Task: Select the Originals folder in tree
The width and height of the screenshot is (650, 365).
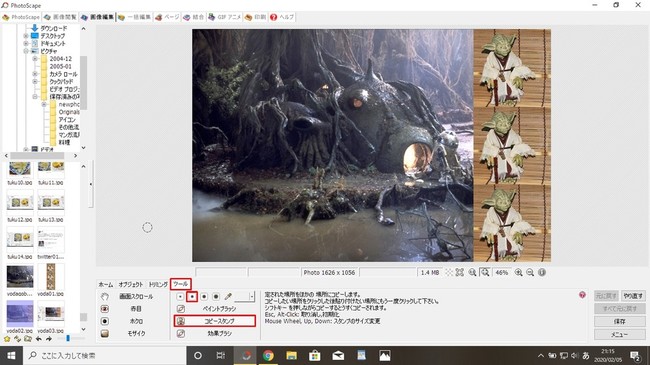Action: [69, 112]
